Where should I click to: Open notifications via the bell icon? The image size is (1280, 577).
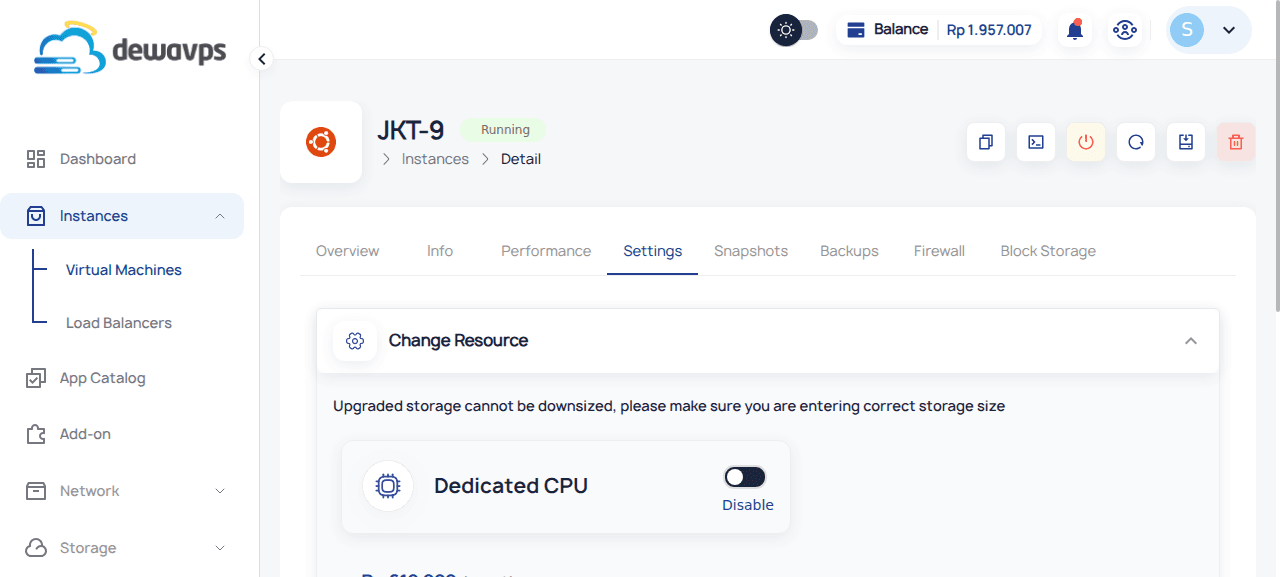[x=1074, y=29]
